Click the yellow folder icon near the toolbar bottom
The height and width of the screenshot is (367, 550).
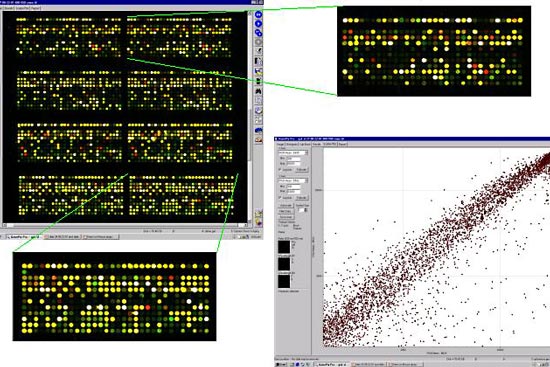tap(259, 213)
